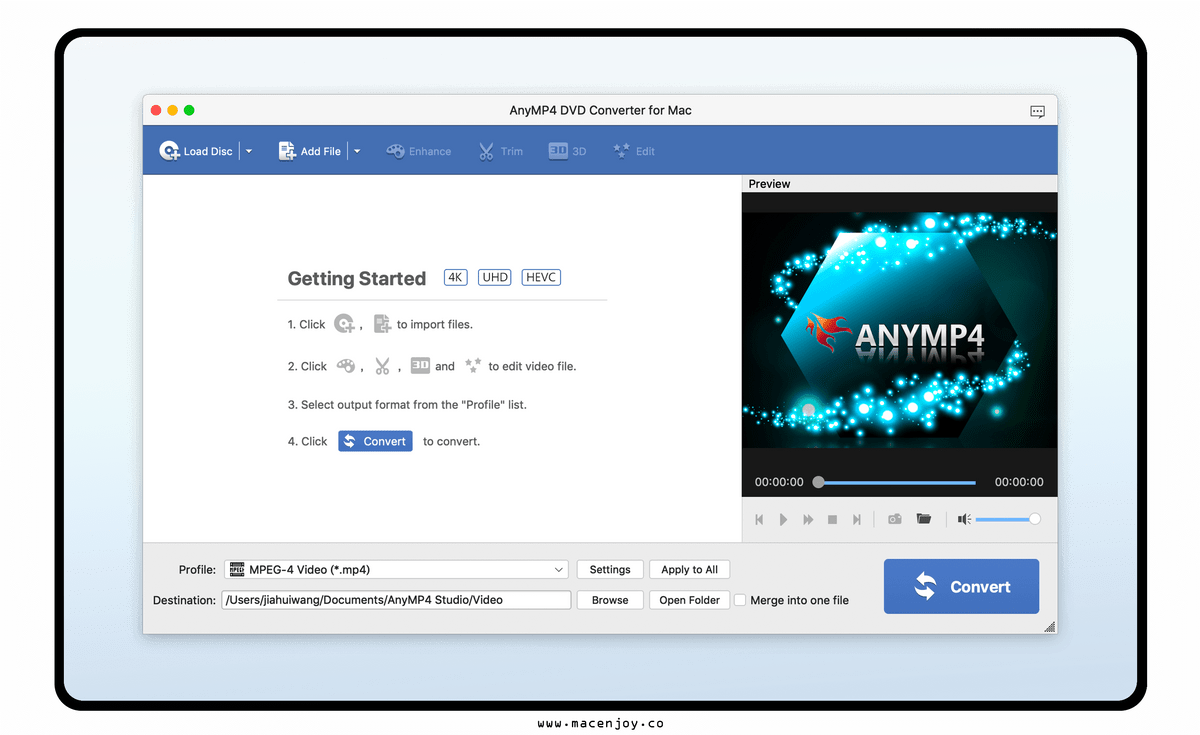Screen dimensions: 1200x735
Task: Click the 4K badge
Action: coord(455,277)
